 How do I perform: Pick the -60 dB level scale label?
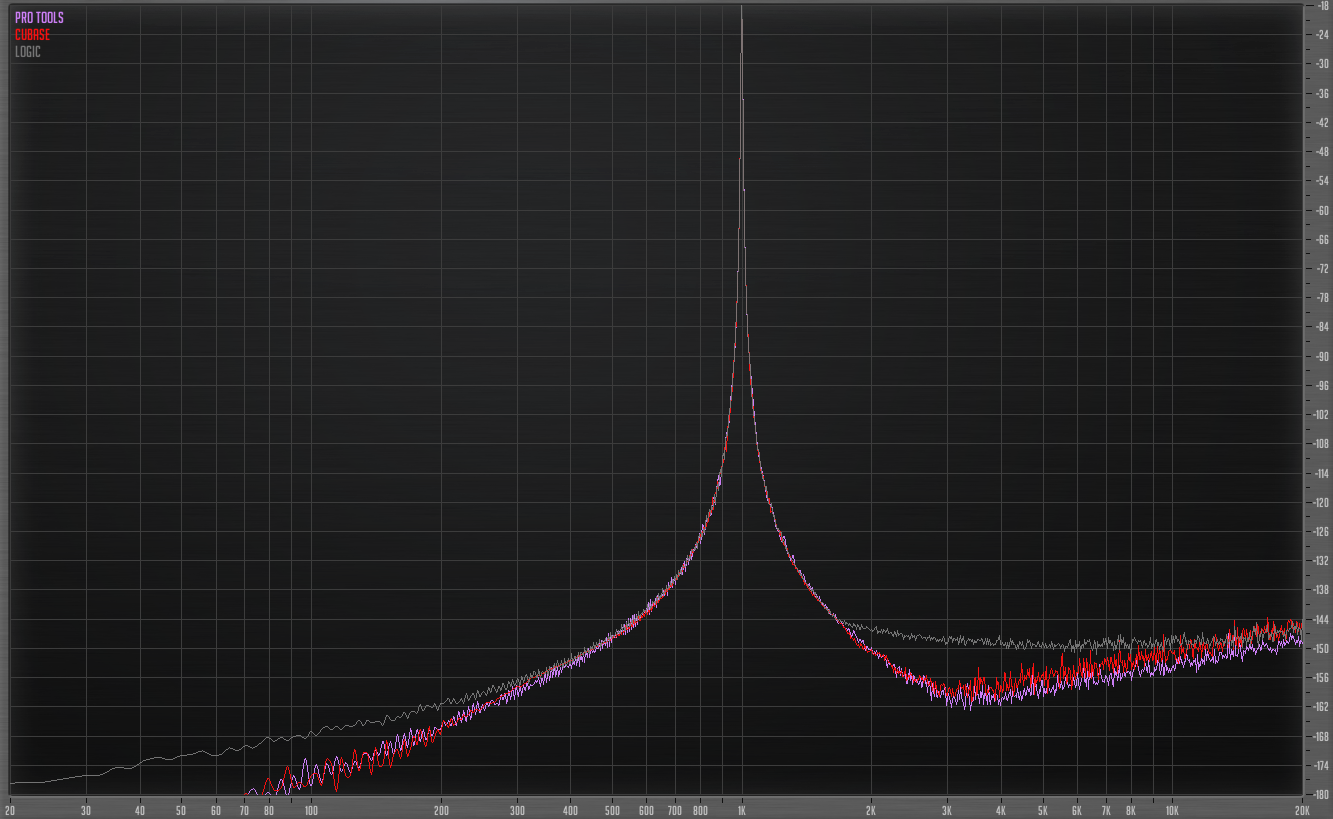point(1322,211)
